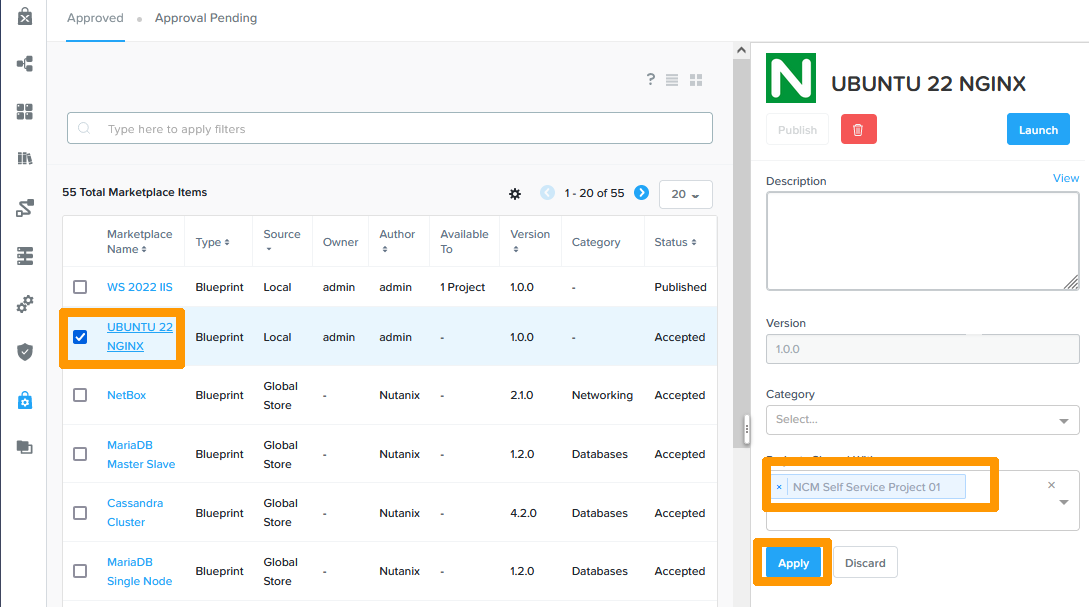Click the Apply button
Screen dimensions: 1089x607
[x=793, y=563]
